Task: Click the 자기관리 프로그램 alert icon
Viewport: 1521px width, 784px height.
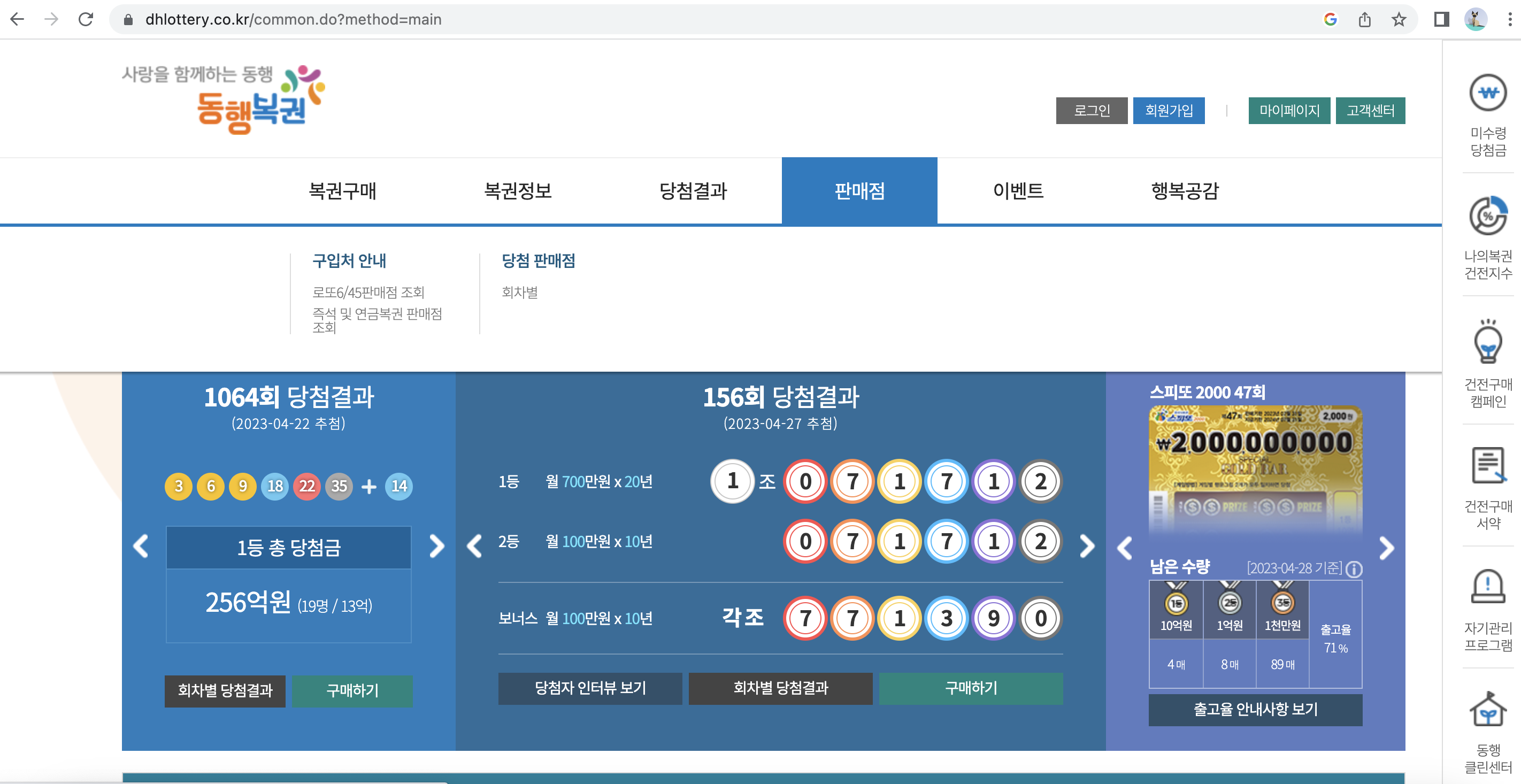Action: click(x=1487, y=586)
